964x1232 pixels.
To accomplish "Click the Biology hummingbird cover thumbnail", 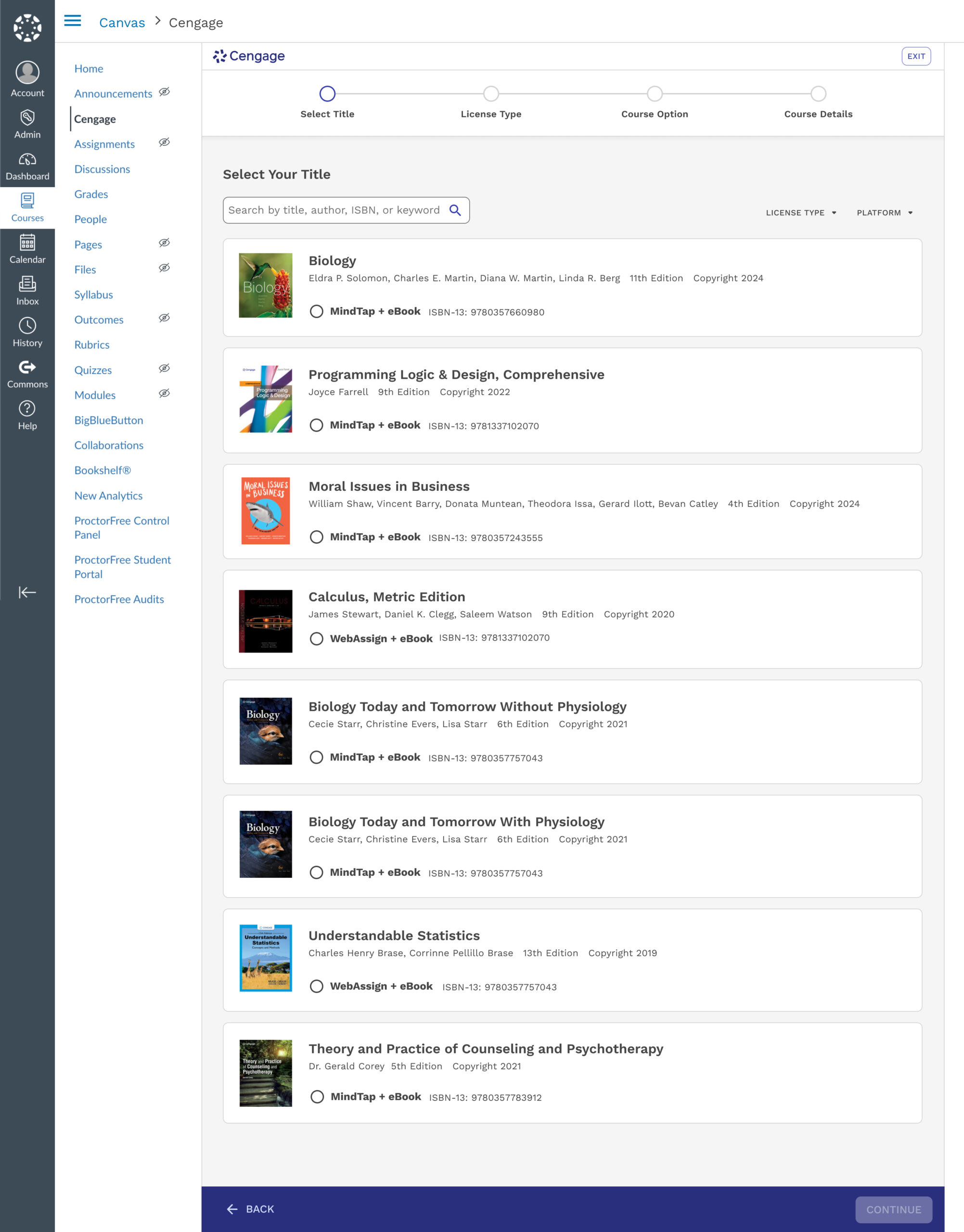I will [265, 285].
